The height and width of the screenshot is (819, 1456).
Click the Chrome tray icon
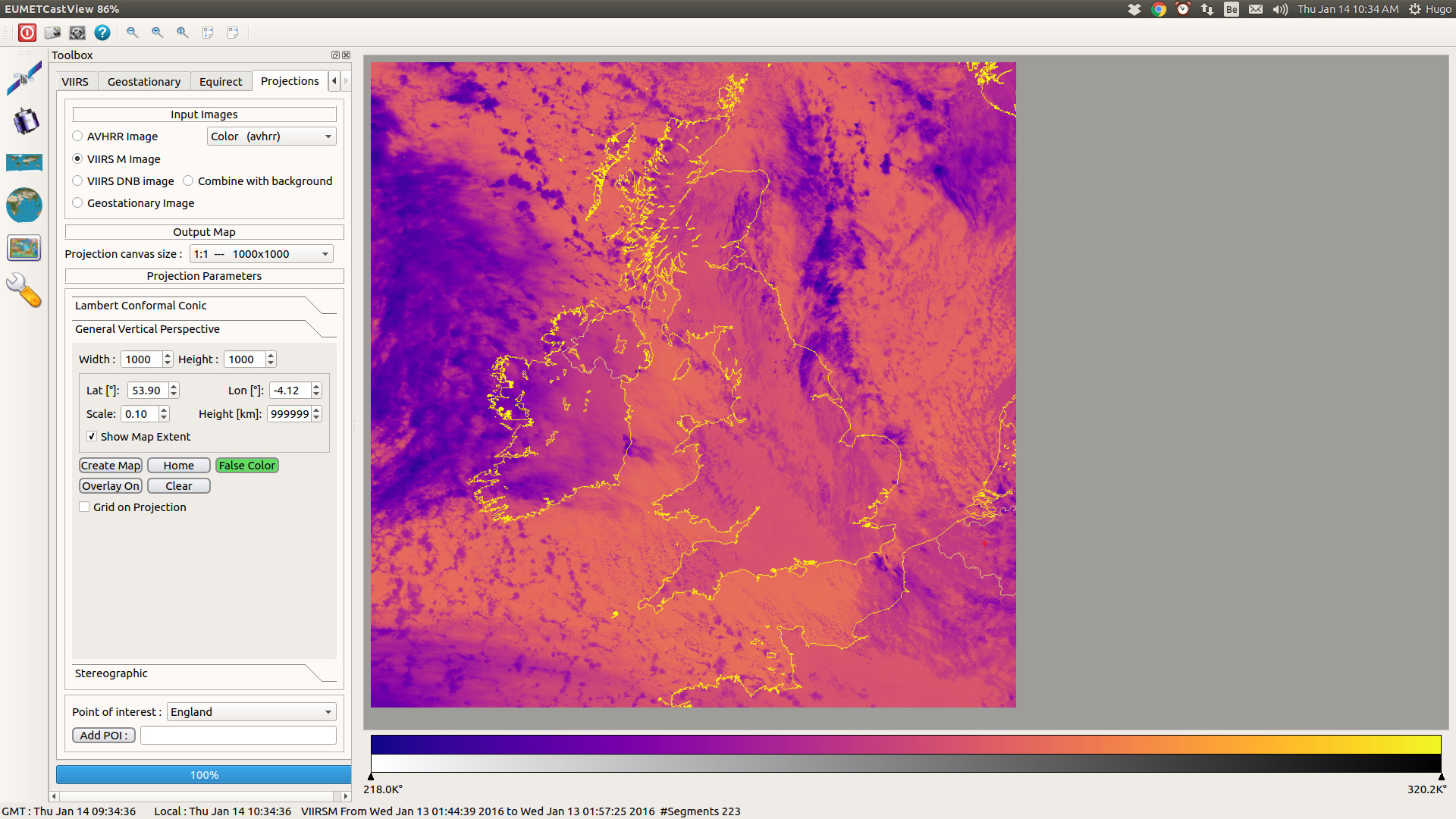1159,9
